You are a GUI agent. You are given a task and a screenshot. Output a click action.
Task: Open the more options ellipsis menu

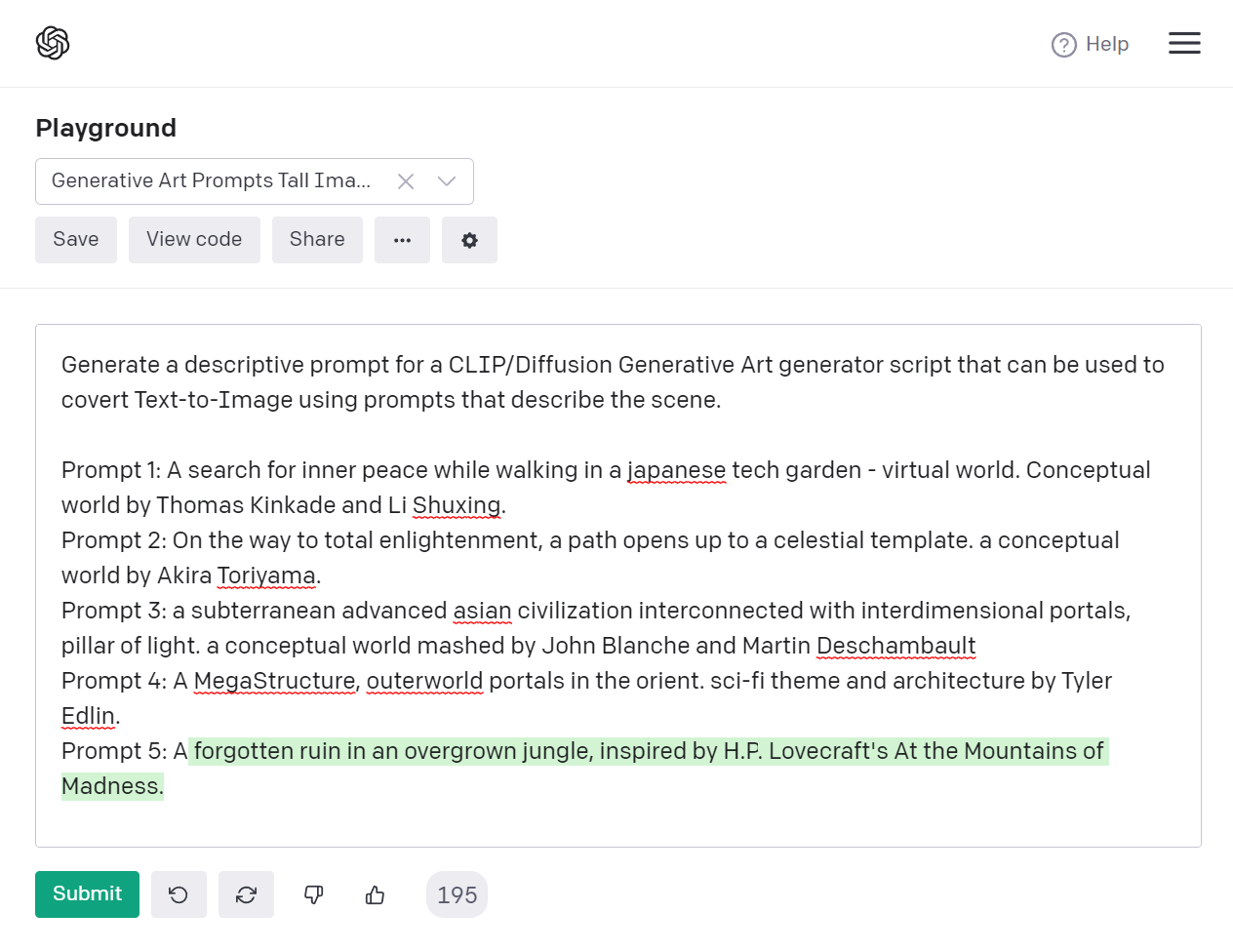coord(402,240)
